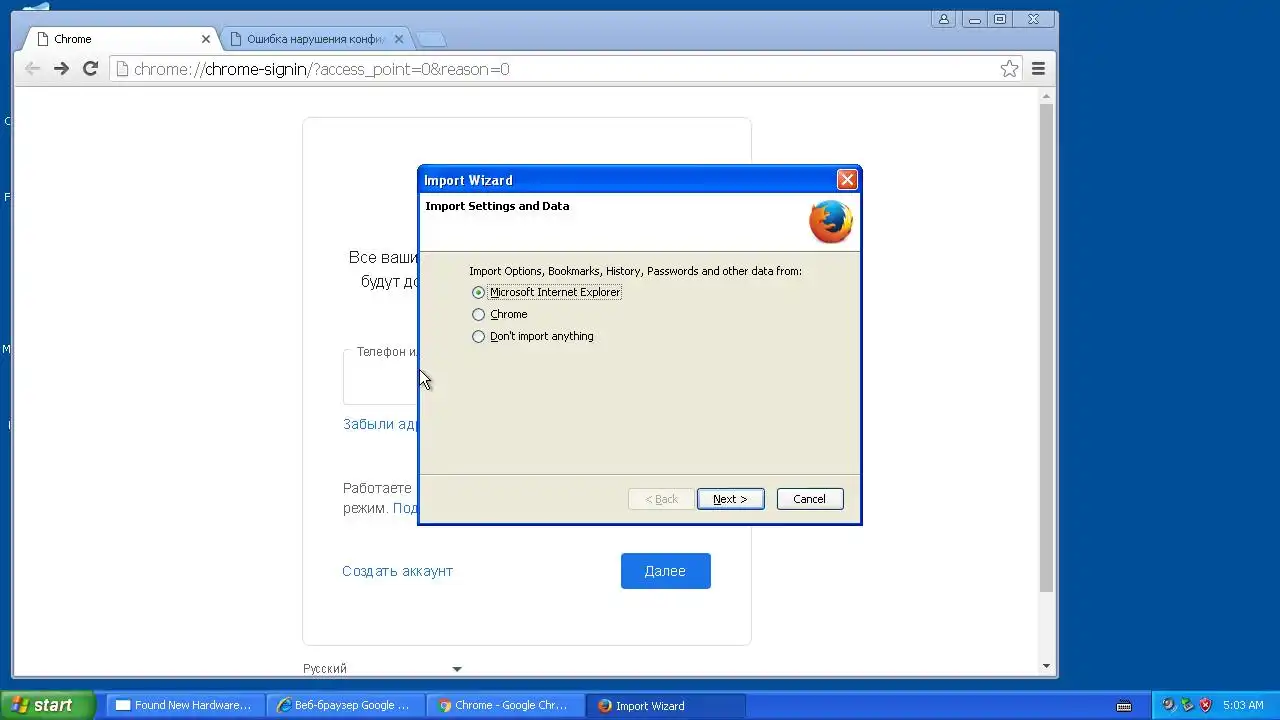Close the Chrome tab titled Chrome
This screenshot has height=720, width=1280.
206,39
